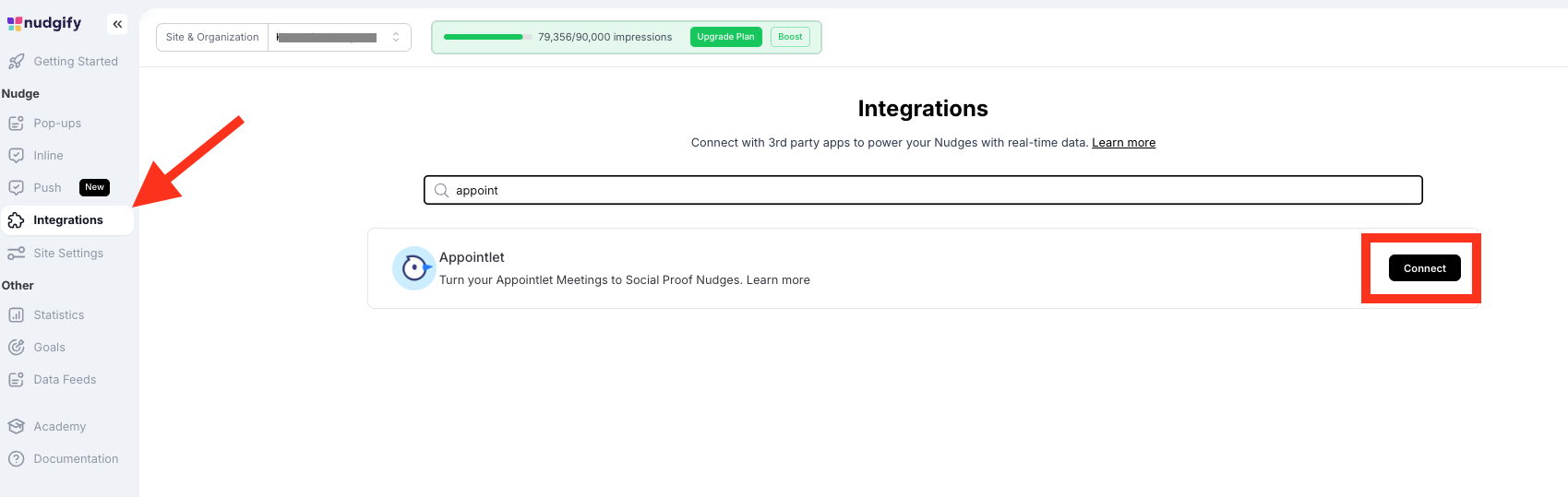1568x497 pixels.
Task: Click the 79,356/90,000 impressions text
Action: point(604,37)
